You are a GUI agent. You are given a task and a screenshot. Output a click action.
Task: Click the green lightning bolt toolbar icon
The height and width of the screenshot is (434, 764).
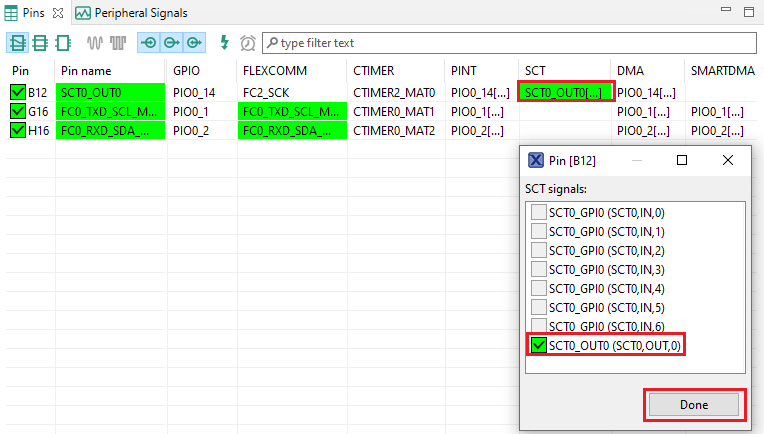click(224, 43)
